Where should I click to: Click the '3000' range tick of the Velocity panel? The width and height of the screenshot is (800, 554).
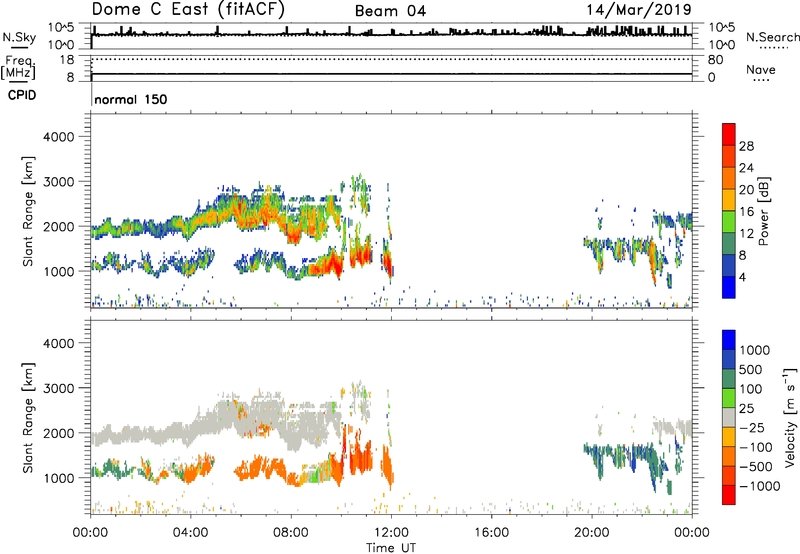(59, 388)
